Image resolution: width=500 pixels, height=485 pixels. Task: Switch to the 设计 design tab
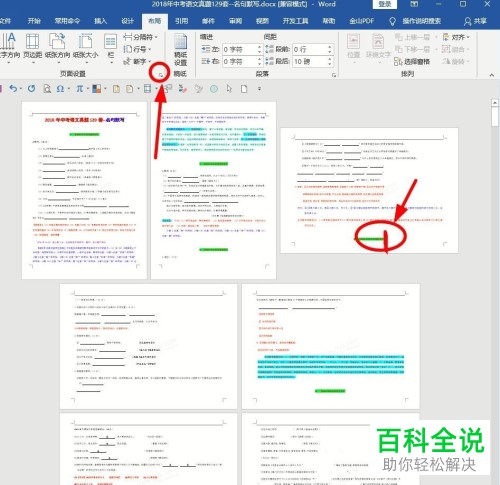click(x=128, y=21)
